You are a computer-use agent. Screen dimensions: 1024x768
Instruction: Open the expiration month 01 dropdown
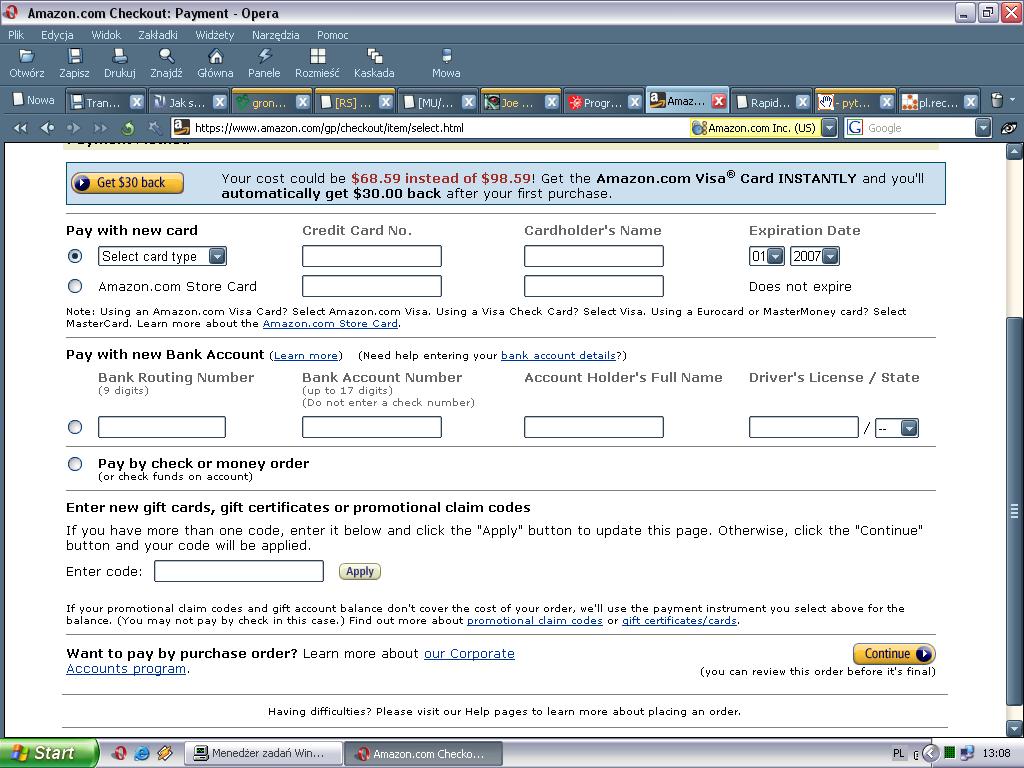[x=766, y=256]
